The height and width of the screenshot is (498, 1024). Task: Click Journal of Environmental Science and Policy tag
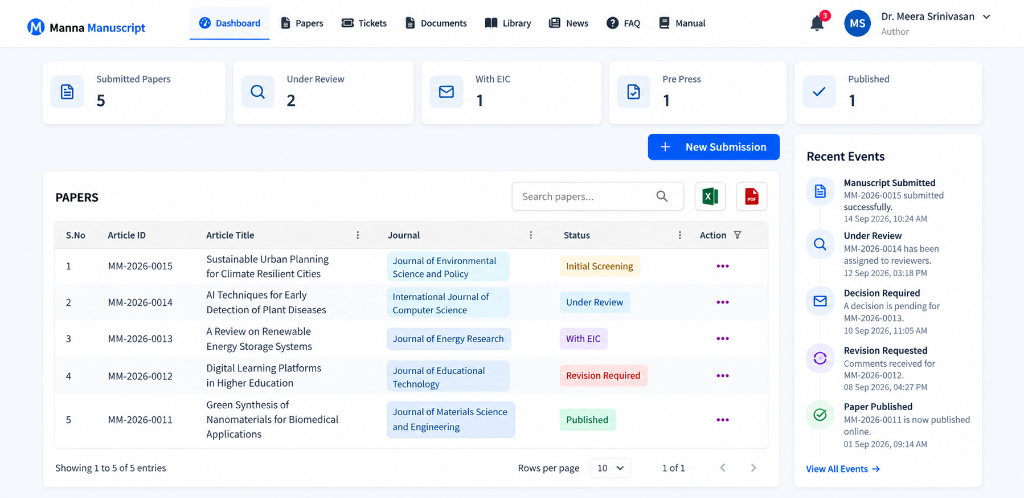pyautogui.click(x=448, y=266)
